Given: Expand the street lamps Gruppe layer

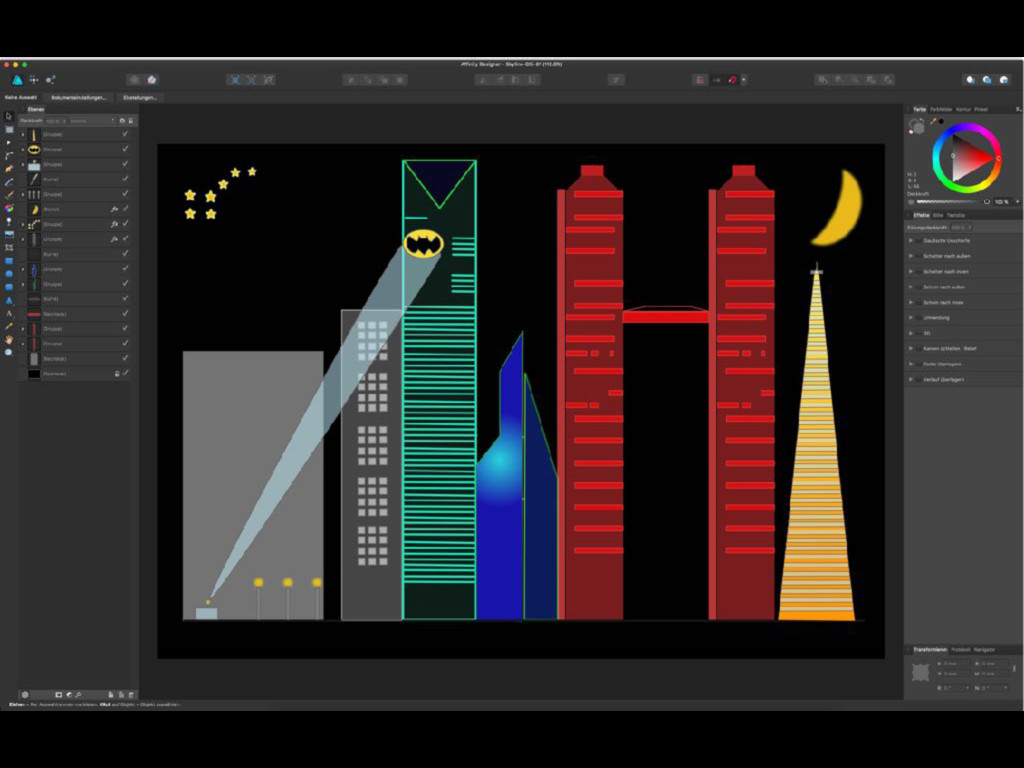Looking at the screenshot, I should [x=23, y=194].
